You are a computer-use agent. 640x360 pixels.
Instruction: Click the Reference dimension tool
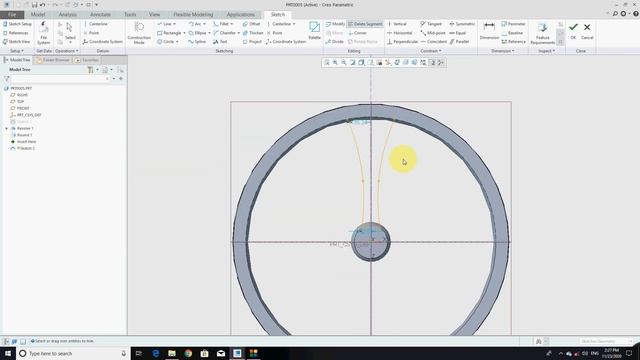(x=513, y=42)
